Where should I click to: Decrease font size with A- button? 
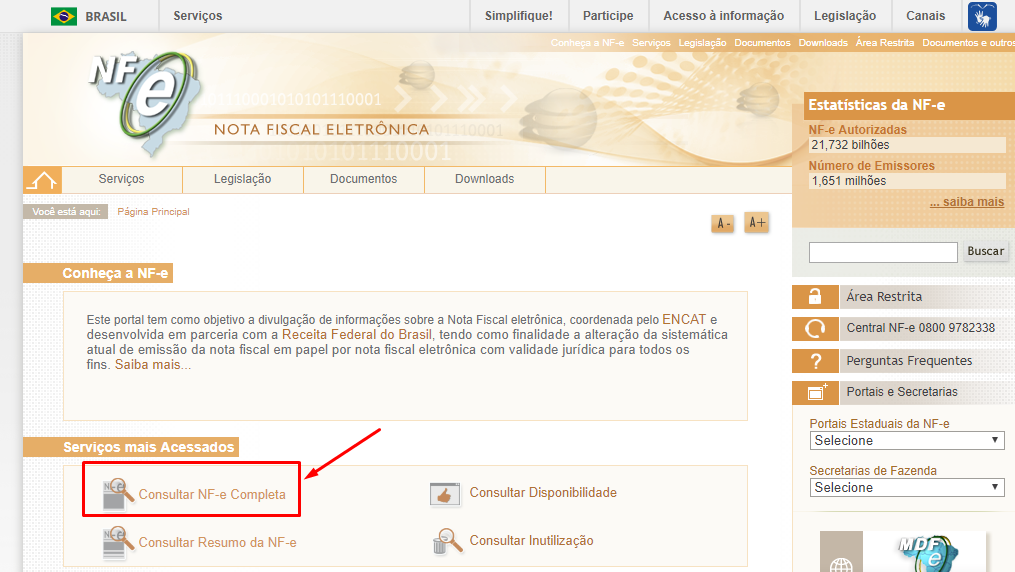tap(722, 224)
